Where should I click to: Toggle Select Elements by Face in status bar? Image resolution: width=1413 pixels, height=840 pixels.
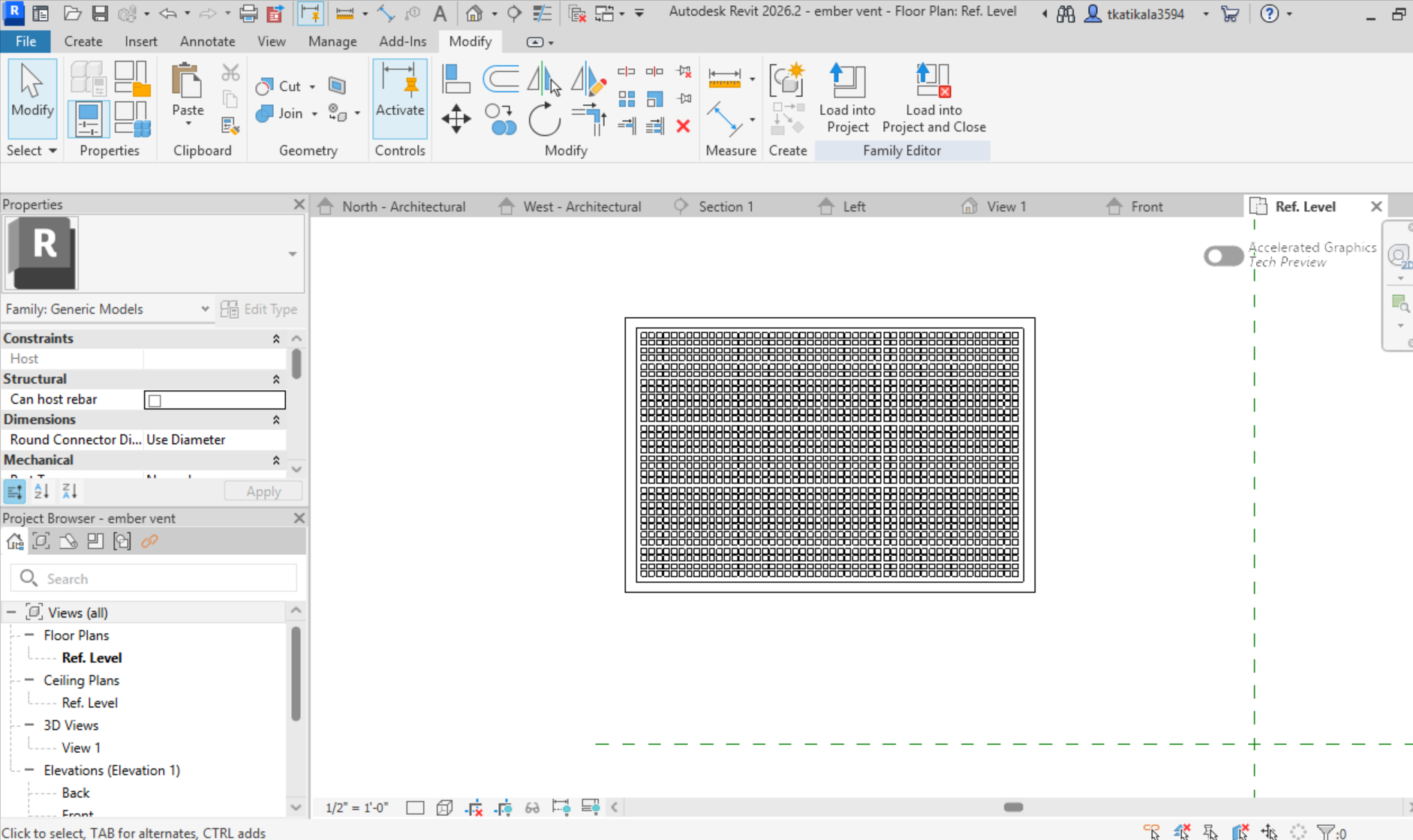[1240, 832]
